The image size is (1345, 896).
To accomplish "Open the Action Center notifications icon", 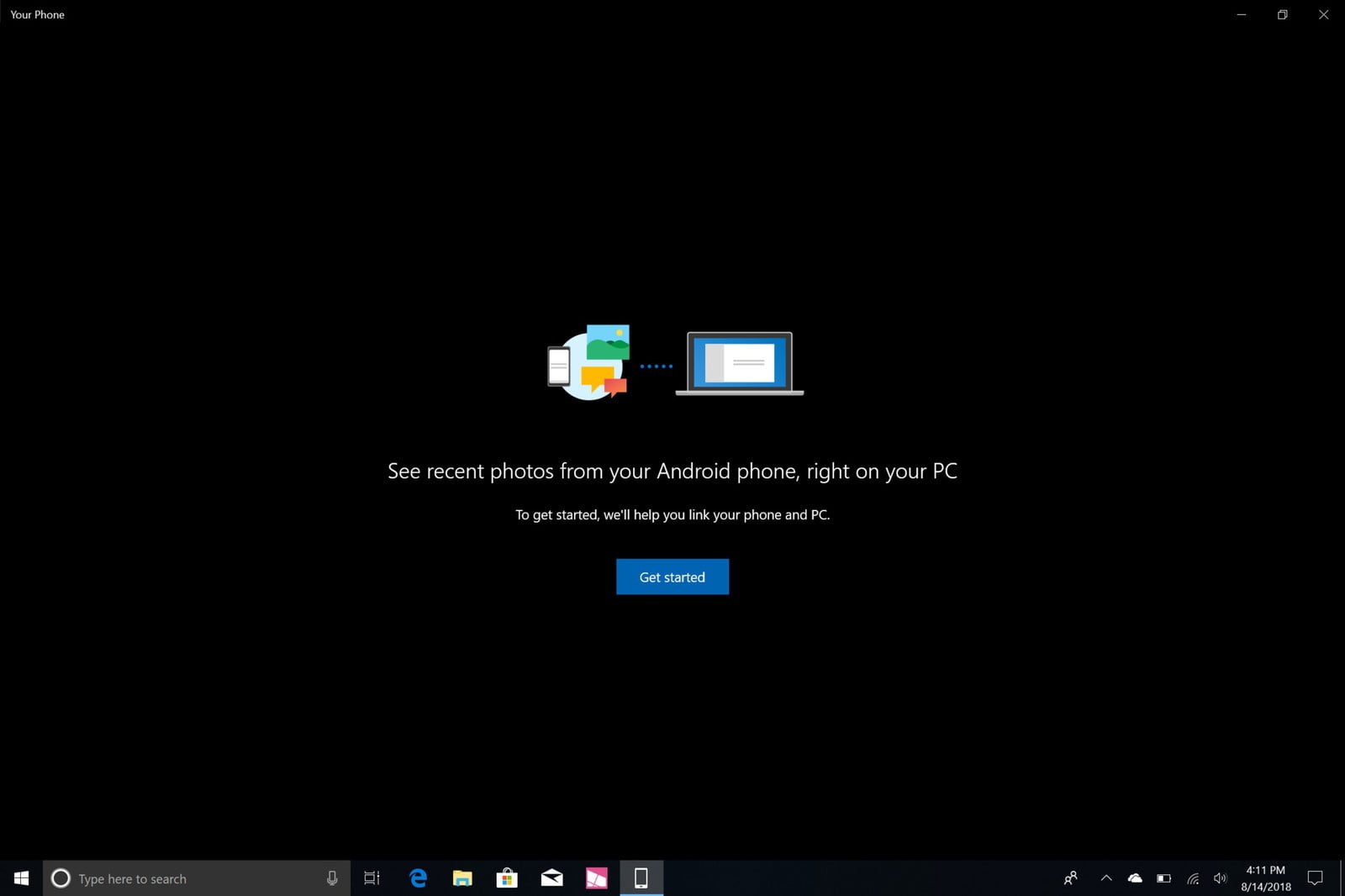I will pos(1315,878).
